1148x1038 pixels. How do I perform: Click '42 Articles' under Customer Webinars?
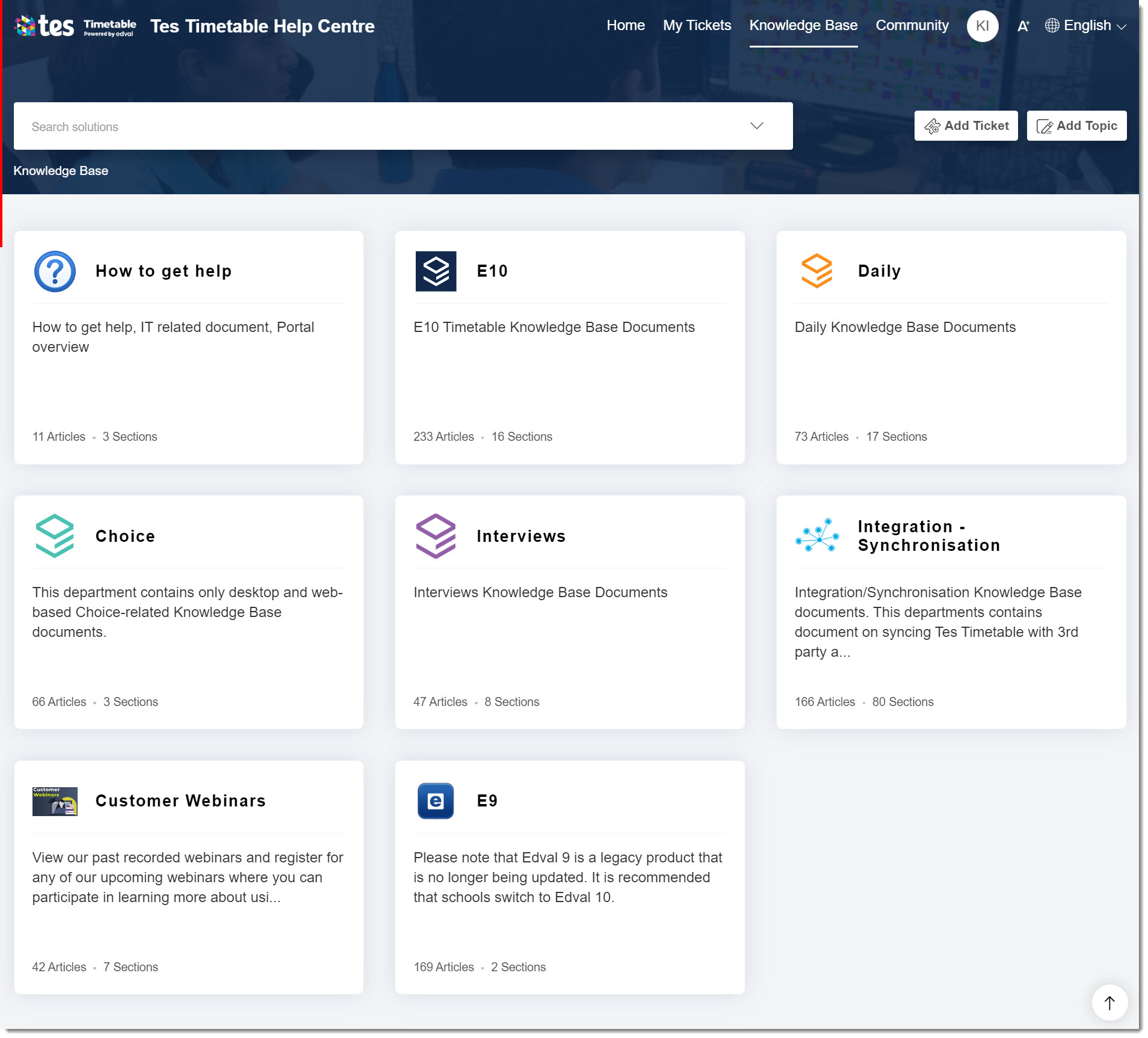[59, 967]
